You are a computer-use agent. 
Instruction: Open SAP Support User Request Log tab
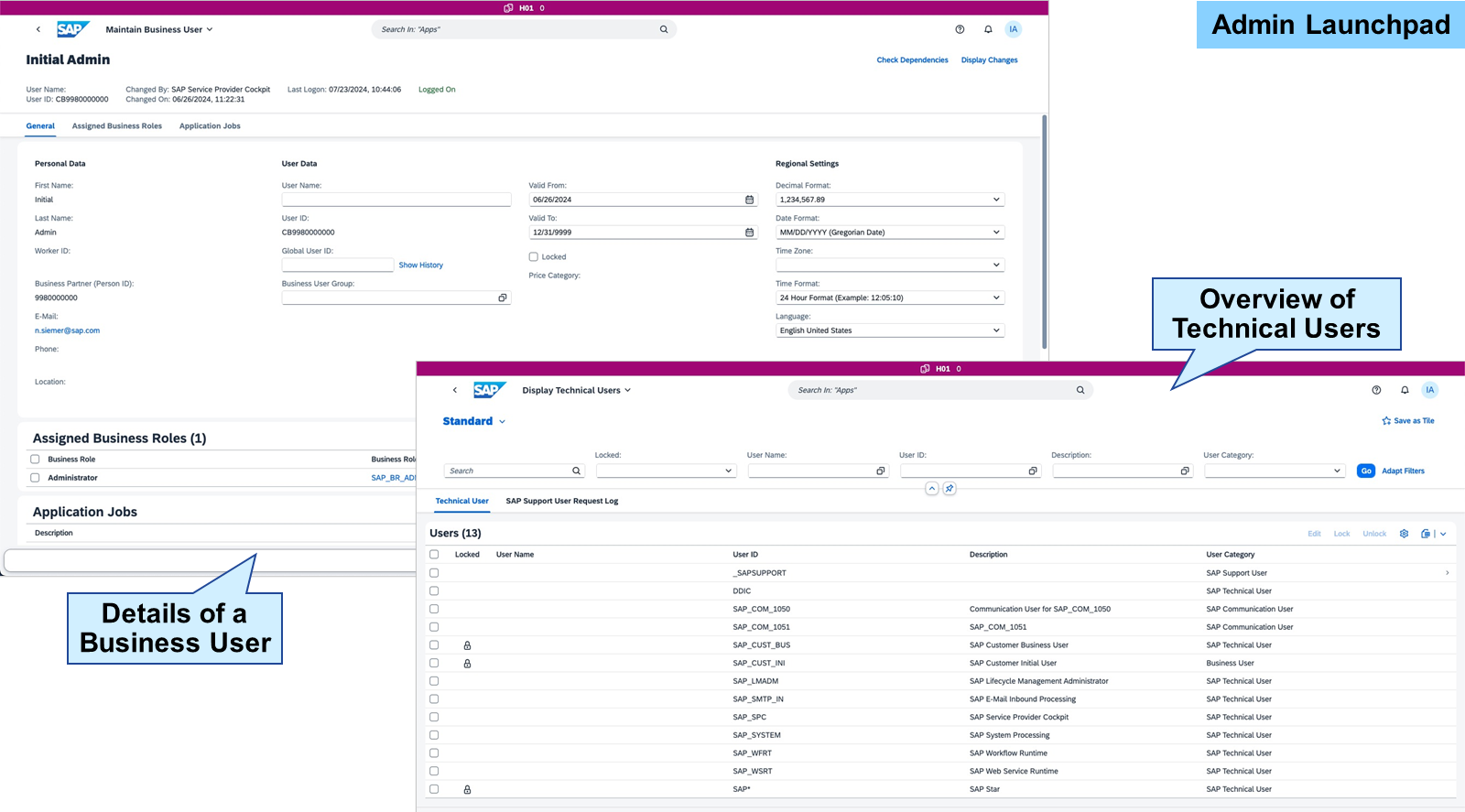pyautogui.click(x=562, y=502)
